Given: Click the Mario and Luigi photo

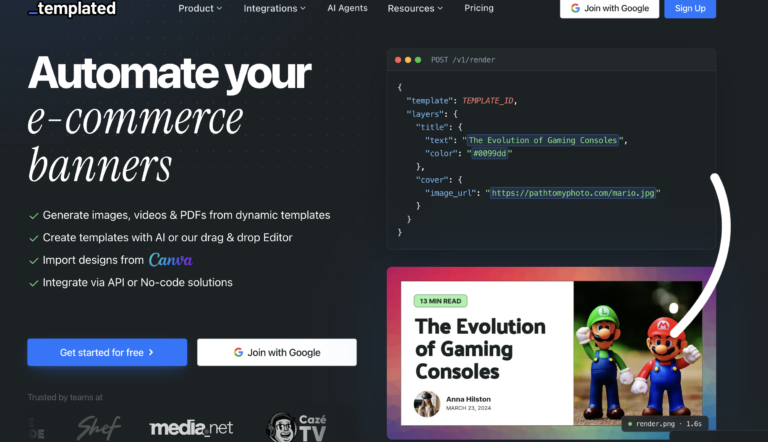Looking at the screenshot, I should point(637,353).
